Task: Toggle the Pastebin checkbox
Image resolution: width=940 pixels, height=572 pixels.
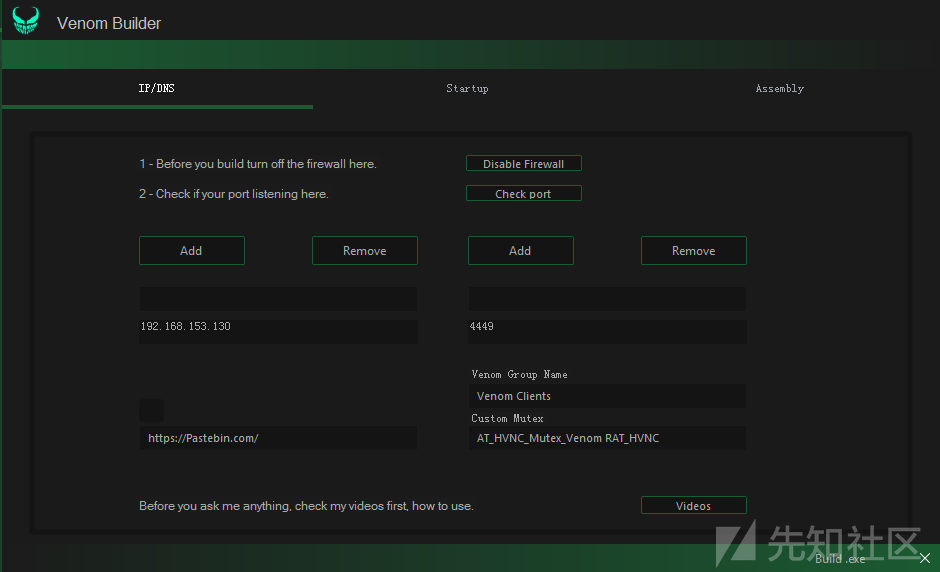Action: pos(151,411)
